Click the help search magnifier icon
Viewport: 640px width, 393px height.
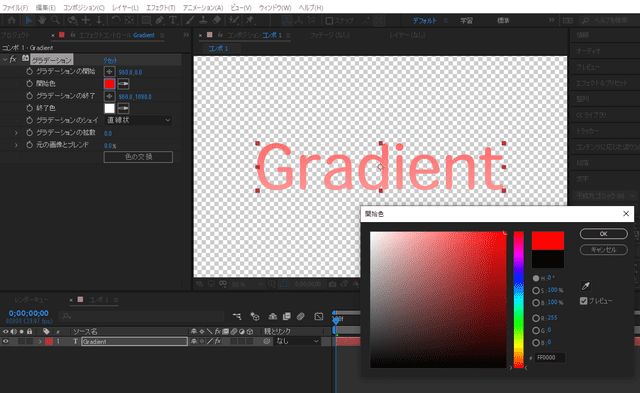(x=585, y=20)
